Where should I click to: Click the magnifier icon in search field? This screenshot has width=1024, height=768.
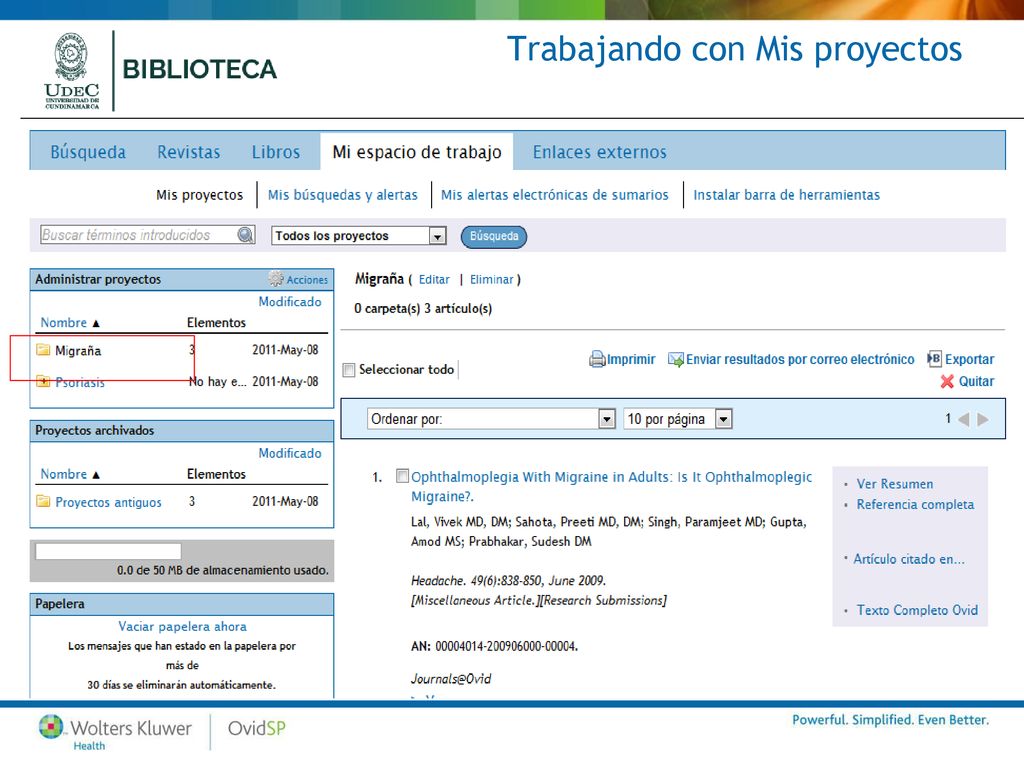coord(246,235)
